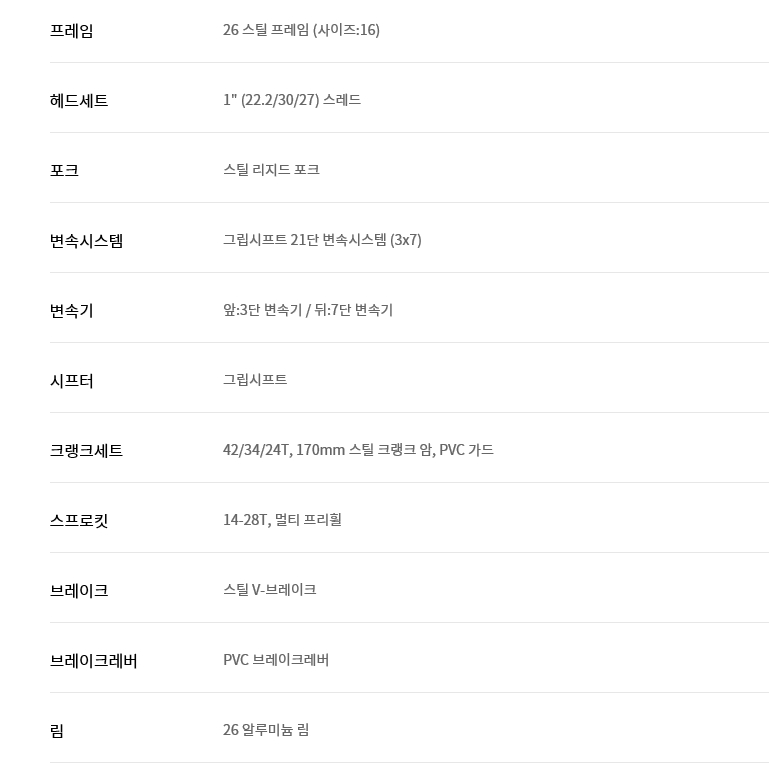Viewport: 769px width, 763px height.
Task: Click the PVC 브레이크레버 value text
Action: coord(276,660)
